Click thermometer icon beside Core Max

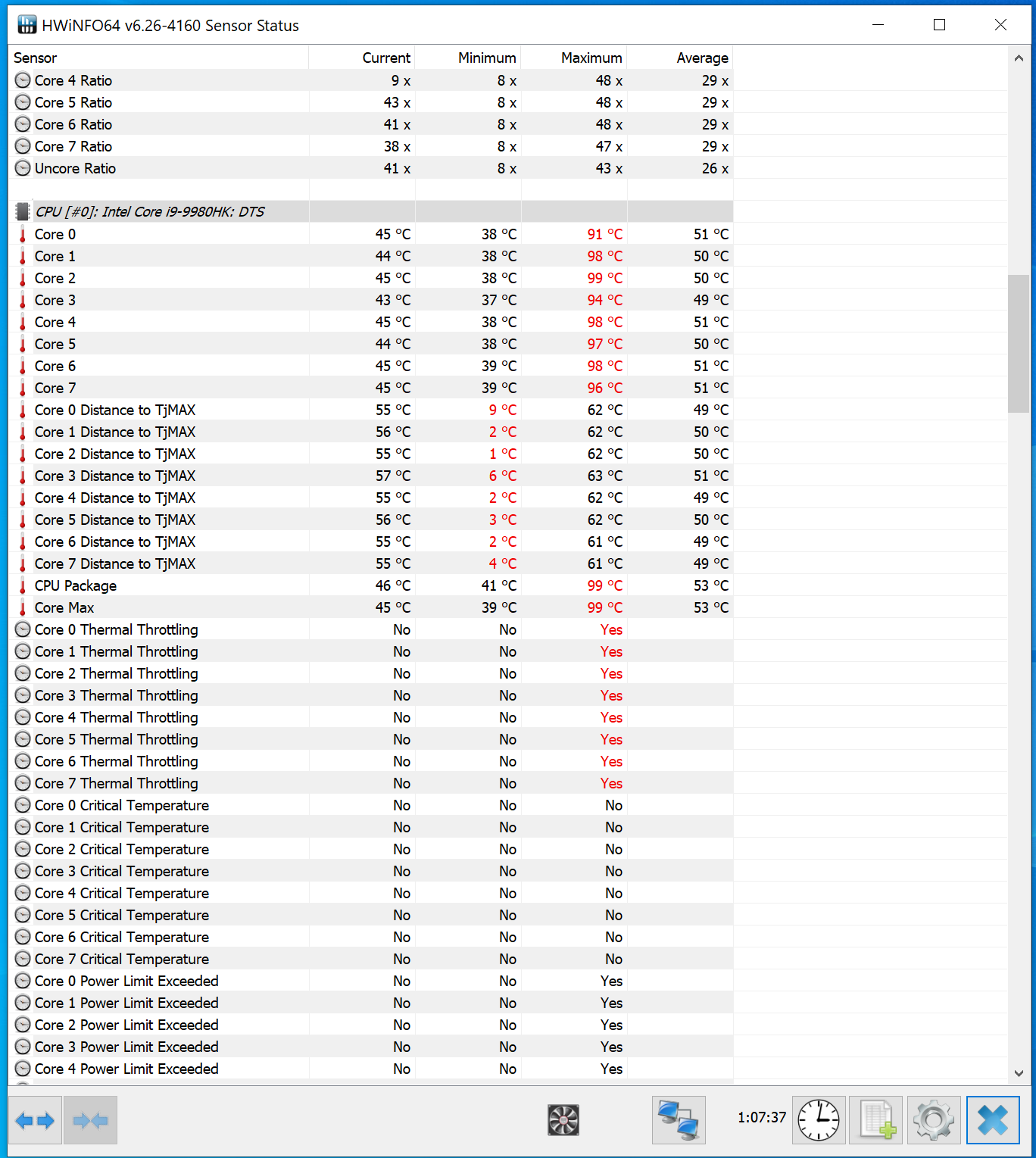pos(23,607)
